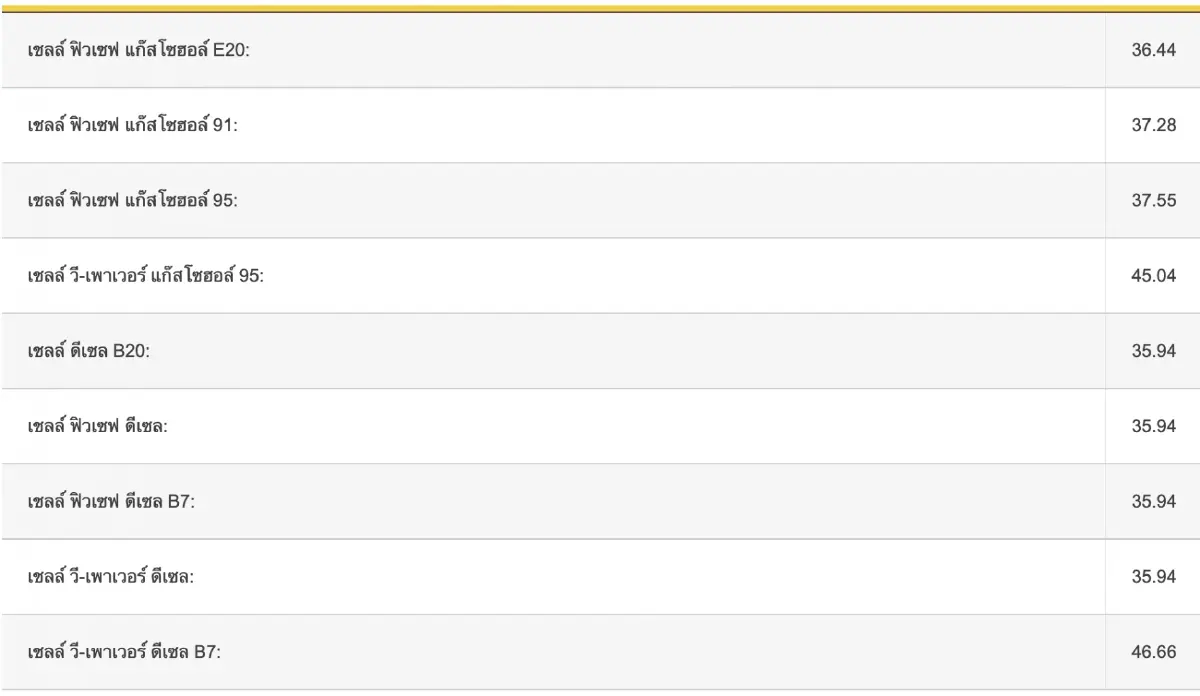Select the price in the เชลล์ วี-เพาเวอร์ ดีเซล: row
Screen dimensions: 1200x696
1153,577
